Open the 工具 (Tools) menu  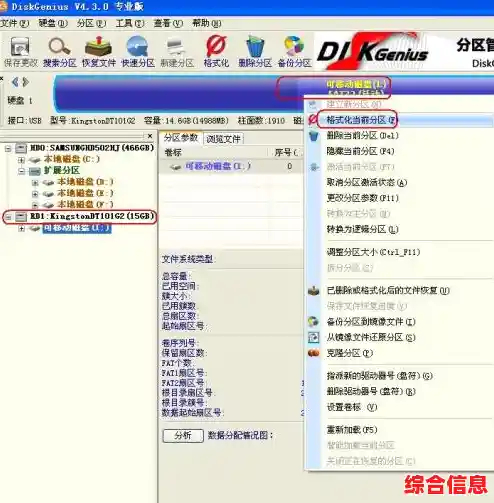[130, 23]
